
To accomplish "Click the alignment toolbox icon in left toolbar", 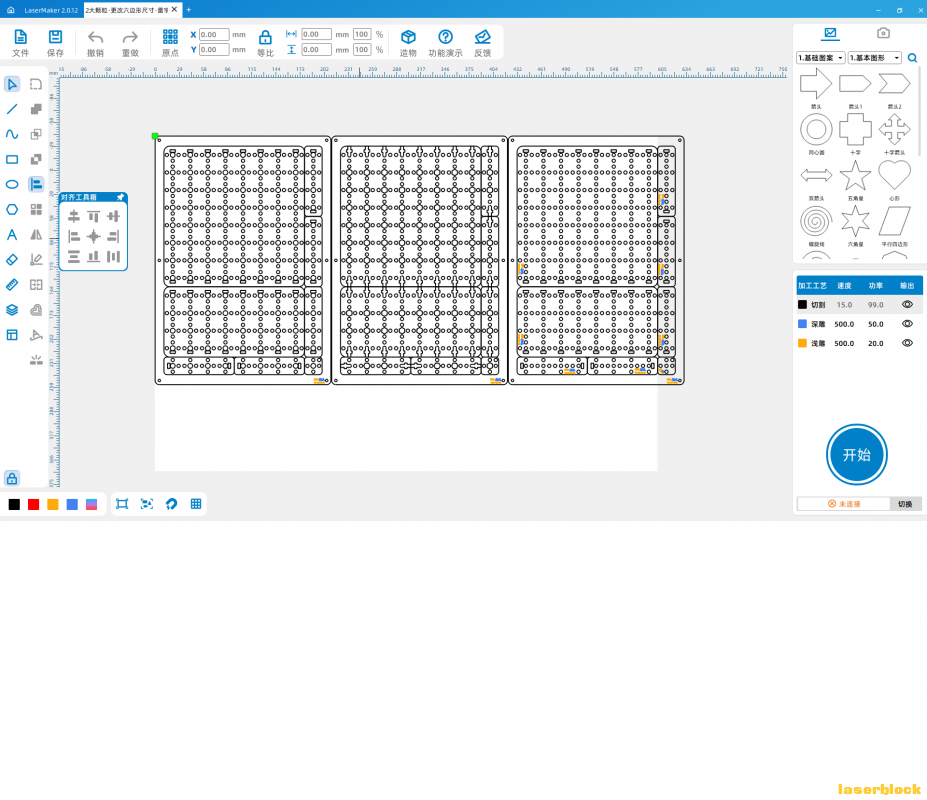I will pos(36,184).
